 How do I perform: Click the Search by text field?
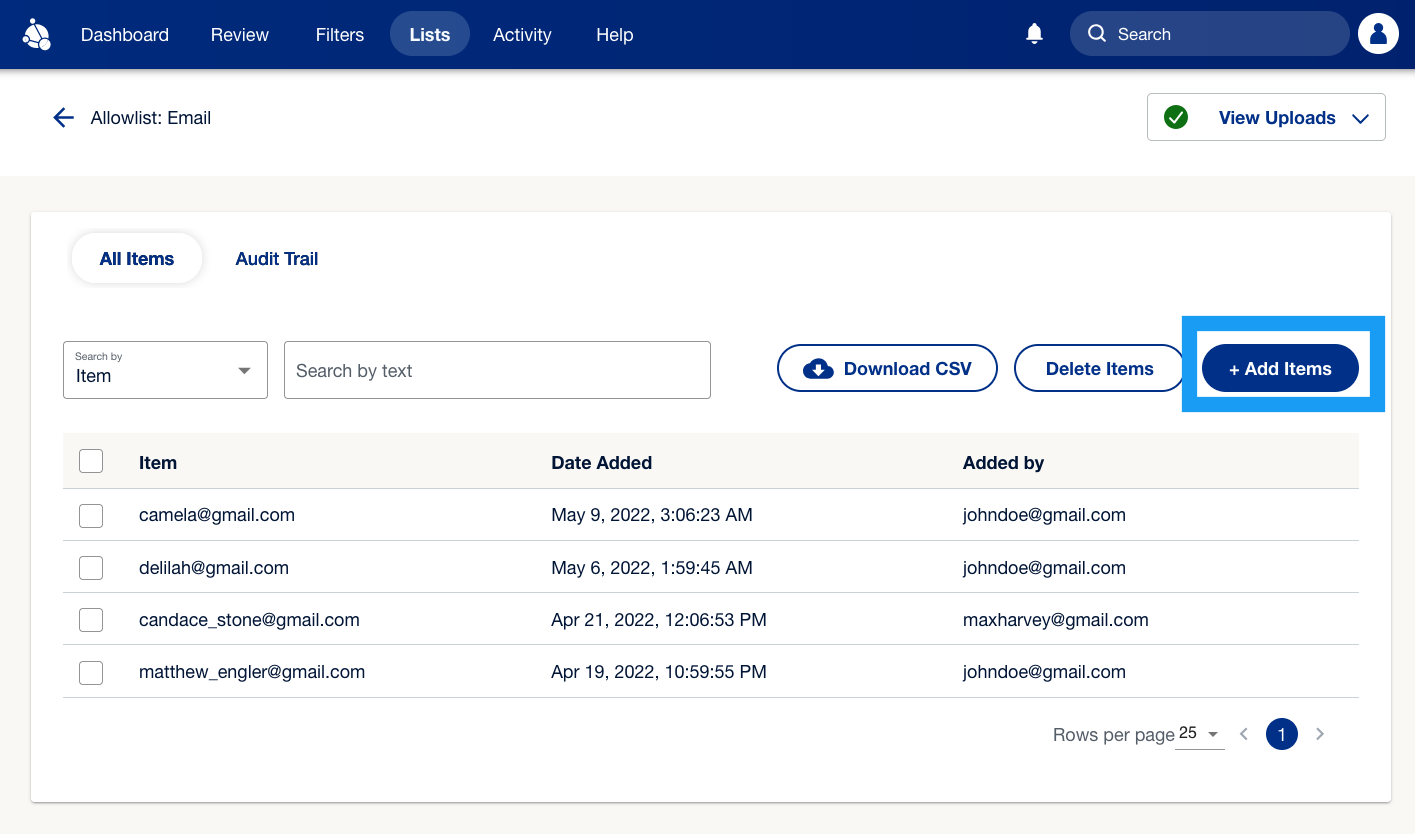coord(497,370)
